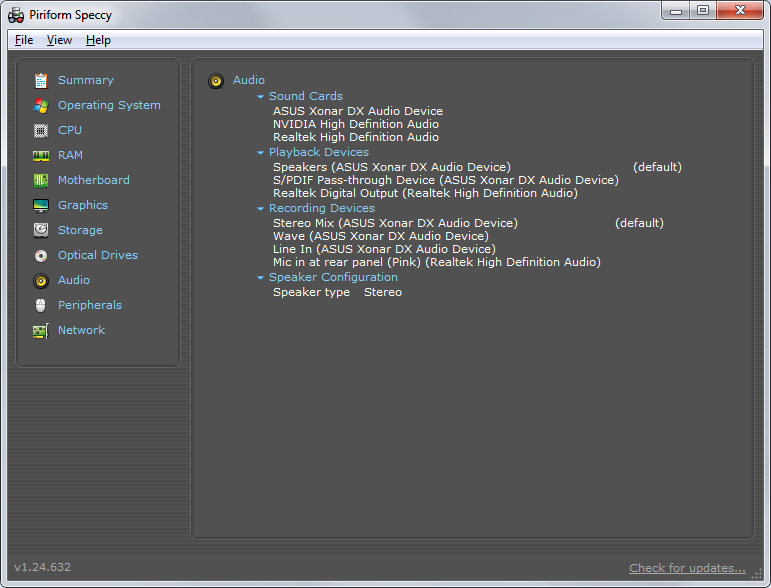Screen dimensions: 771x588
Task: Click the Check for updates link
Action: coord(687,568)
